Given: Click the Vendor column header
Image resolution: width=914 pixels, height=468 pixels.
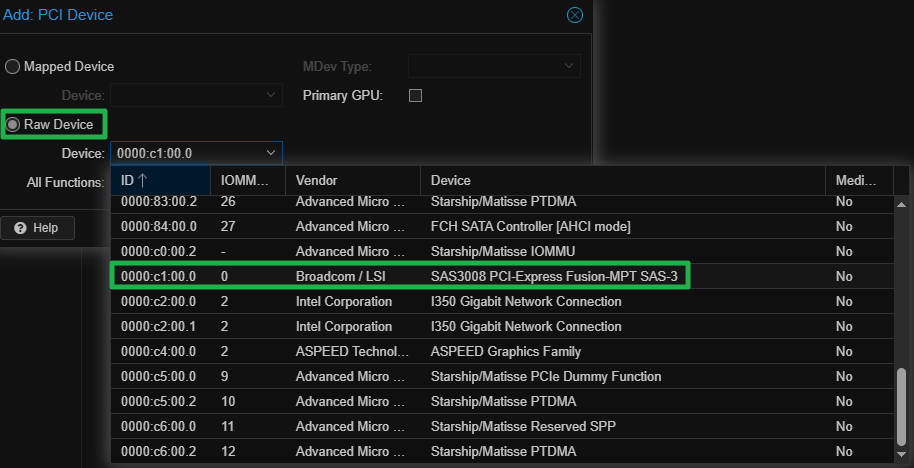Looking at the screenshot, I should coord(352,181).
